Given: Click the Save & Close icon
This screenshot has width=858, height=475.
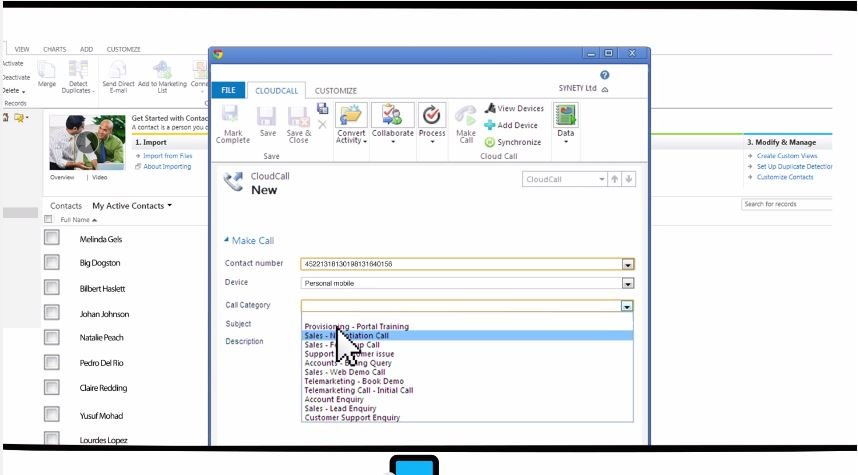Looking at the screenshot, I should click(x=298, y=117).
